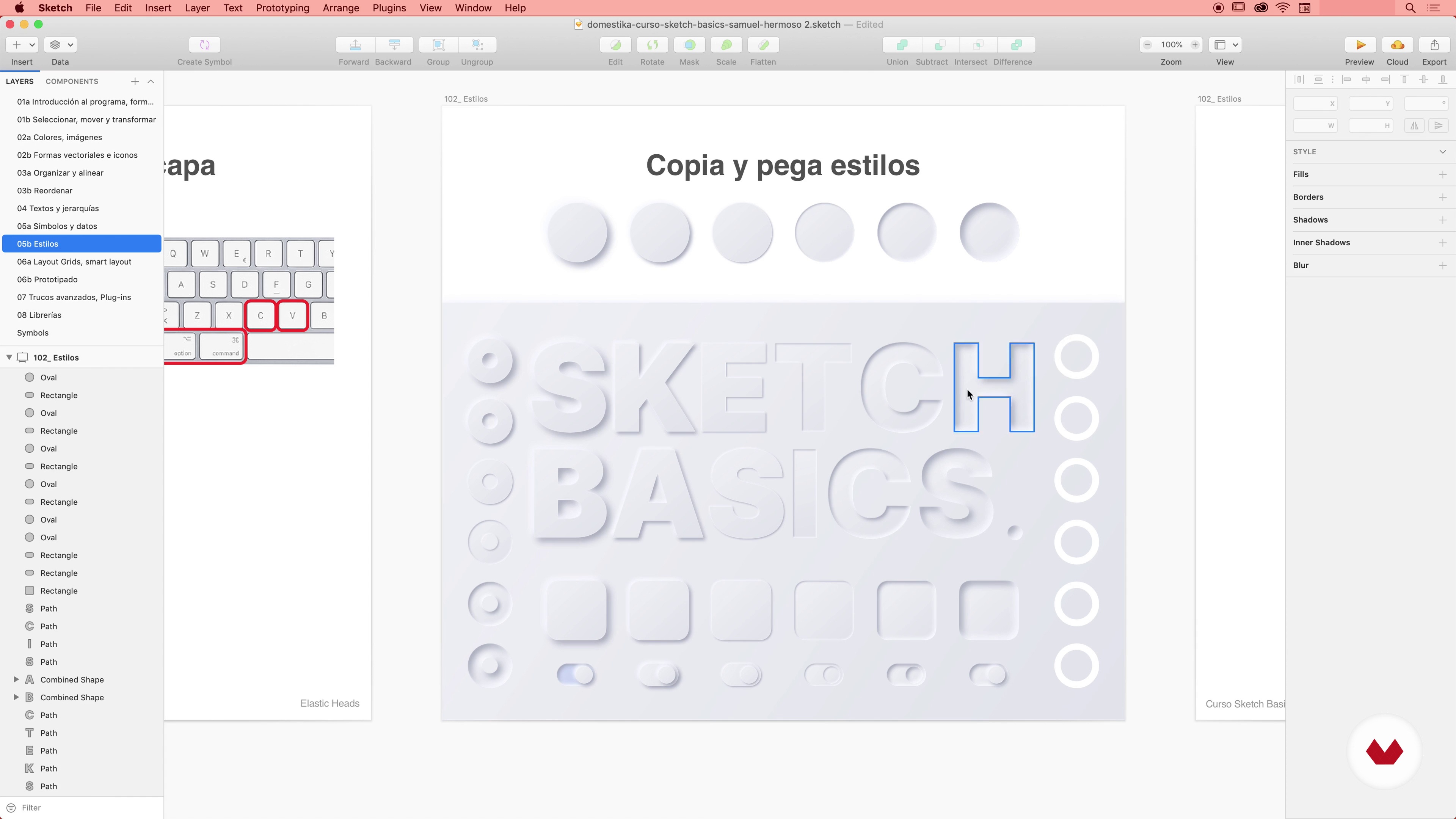Click the H height field
1456x819 pixels.
[1371, 126]
